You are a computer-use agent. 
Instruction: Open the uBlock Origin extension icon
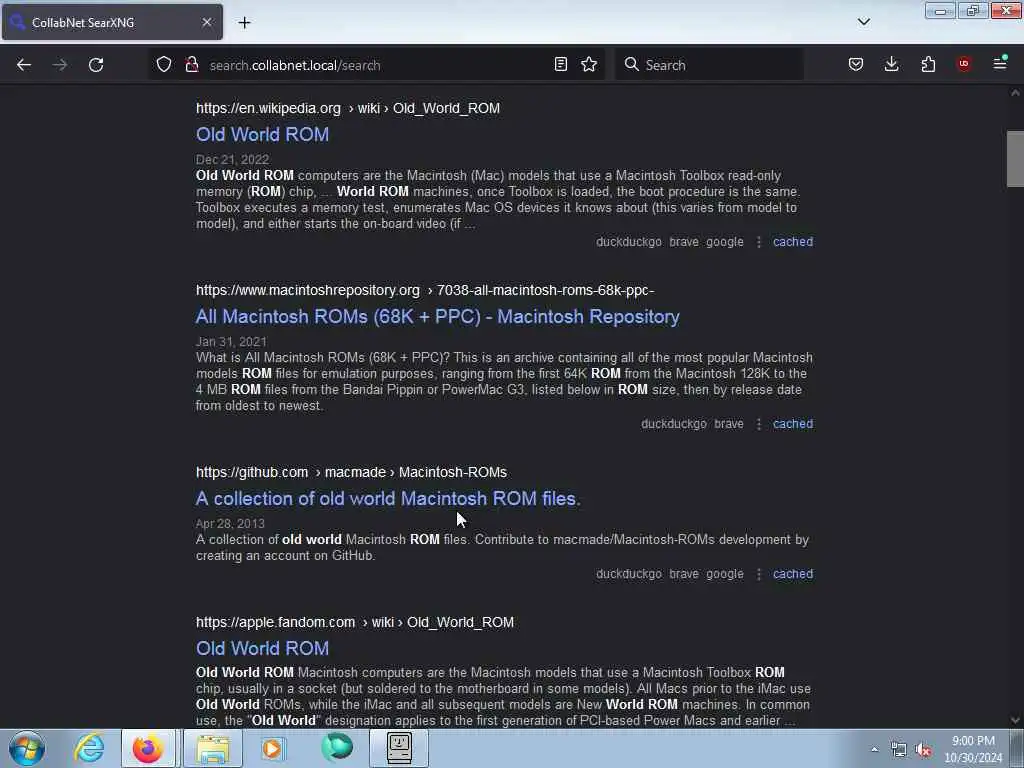pyautogui.click(x=964, y=64)
